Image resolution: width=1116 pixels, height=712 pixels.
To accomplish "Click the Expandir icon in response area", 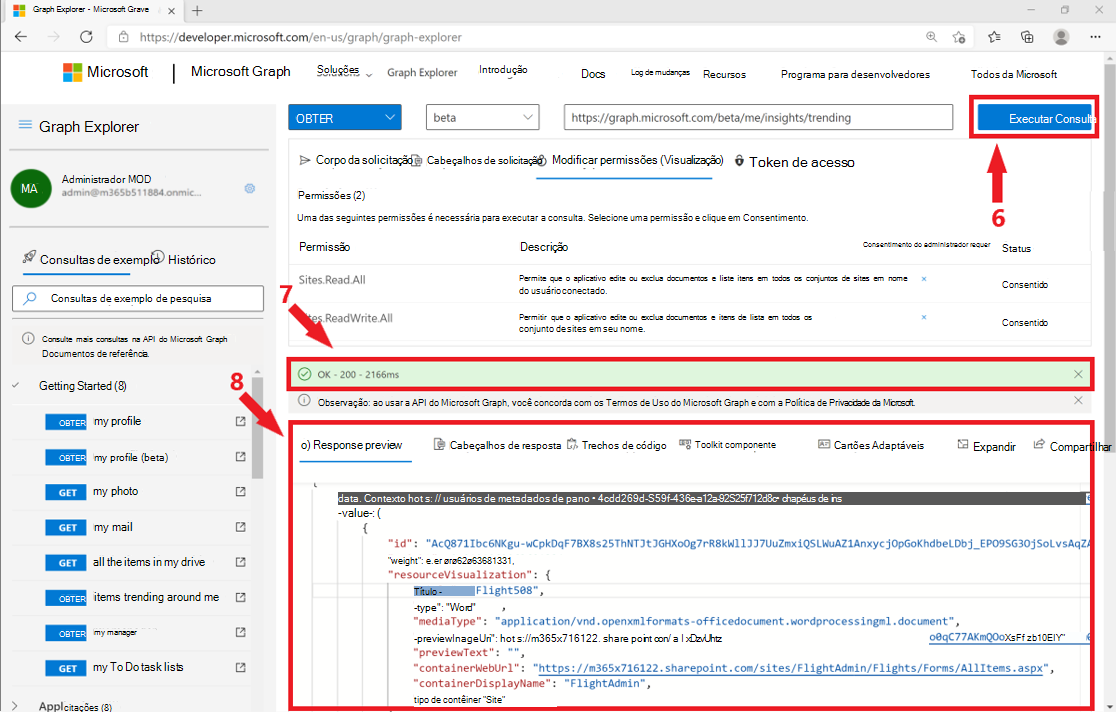I will coord(963,444).
